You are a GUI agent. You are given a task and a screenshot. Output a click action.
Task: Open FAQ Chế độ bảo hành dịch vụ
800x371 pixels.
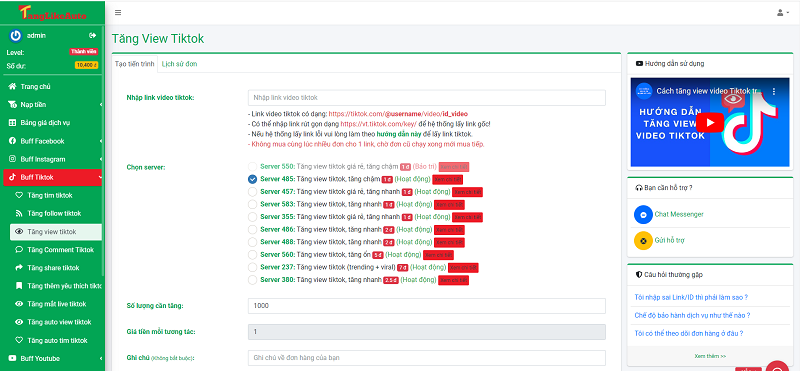[x=692, y=315]
